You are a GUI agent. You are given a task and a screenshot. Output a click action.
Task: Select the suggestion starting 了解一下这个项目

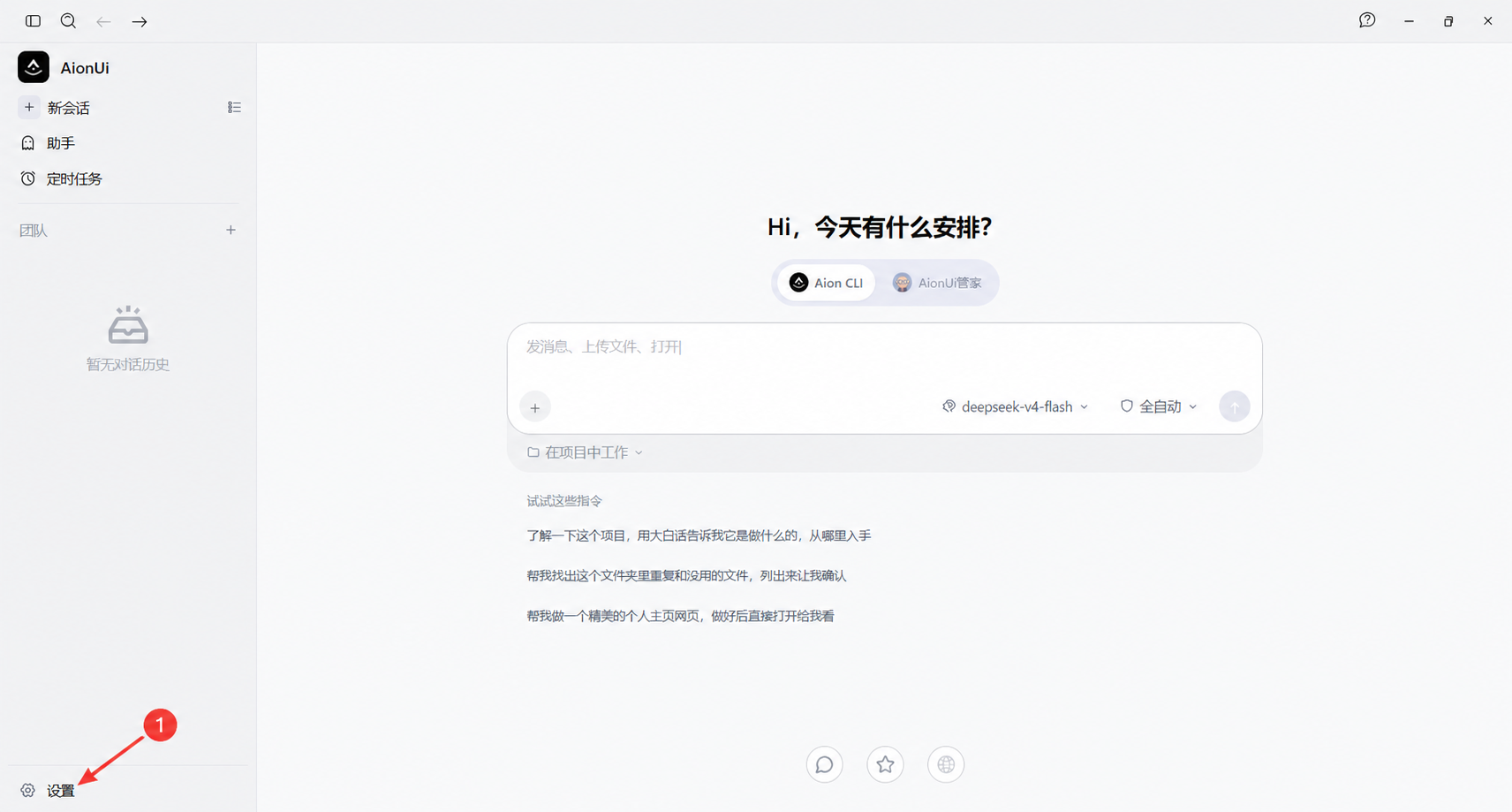click(x=699, y=535)
